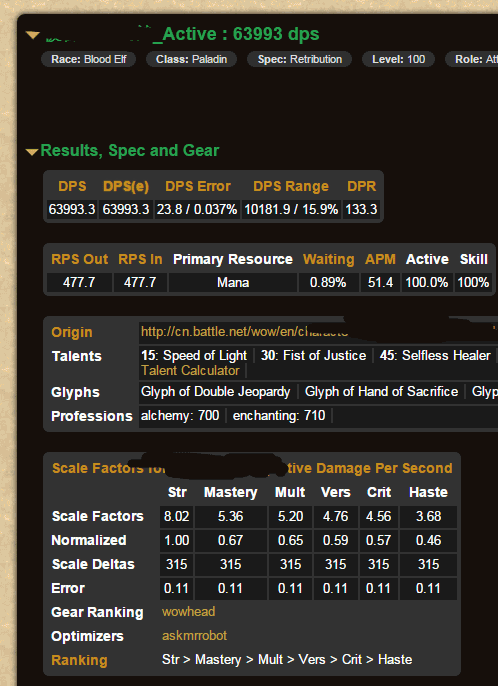Click the DPS Error column header

click(198, 186)
